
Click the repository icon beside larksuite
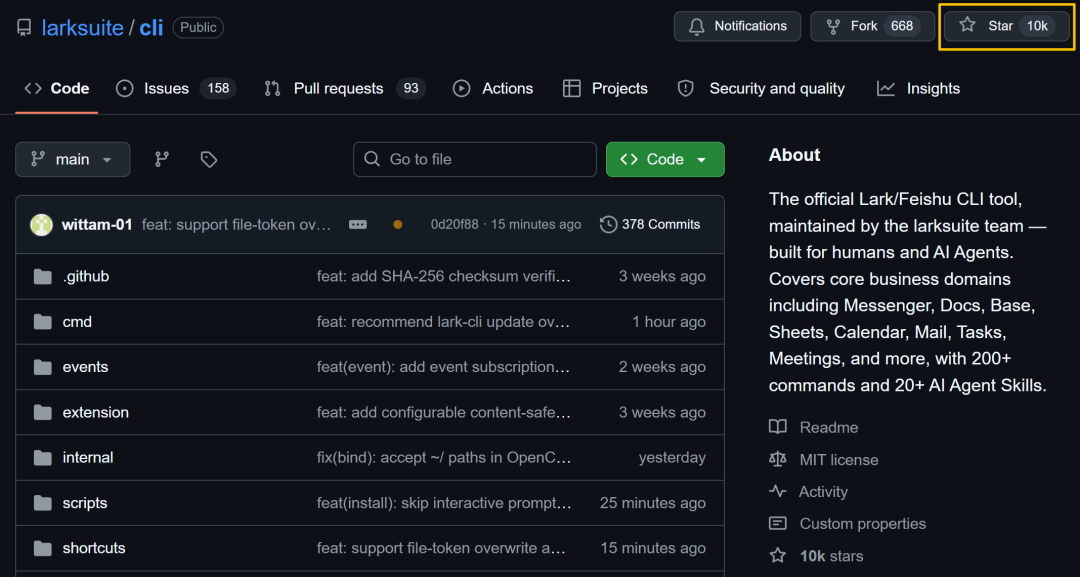coord(24,28)
